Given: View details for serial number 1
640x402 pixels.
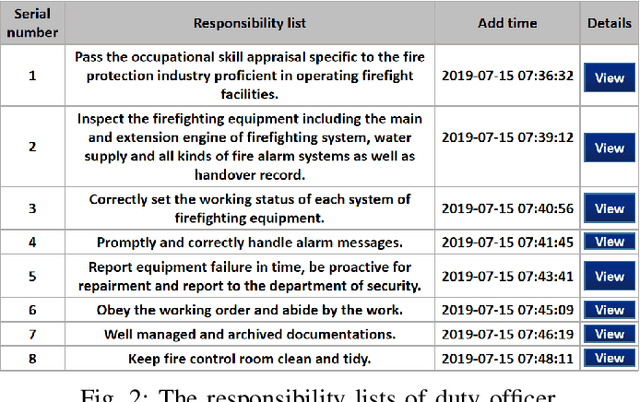Looking at the screenshot, I should 609,76.
